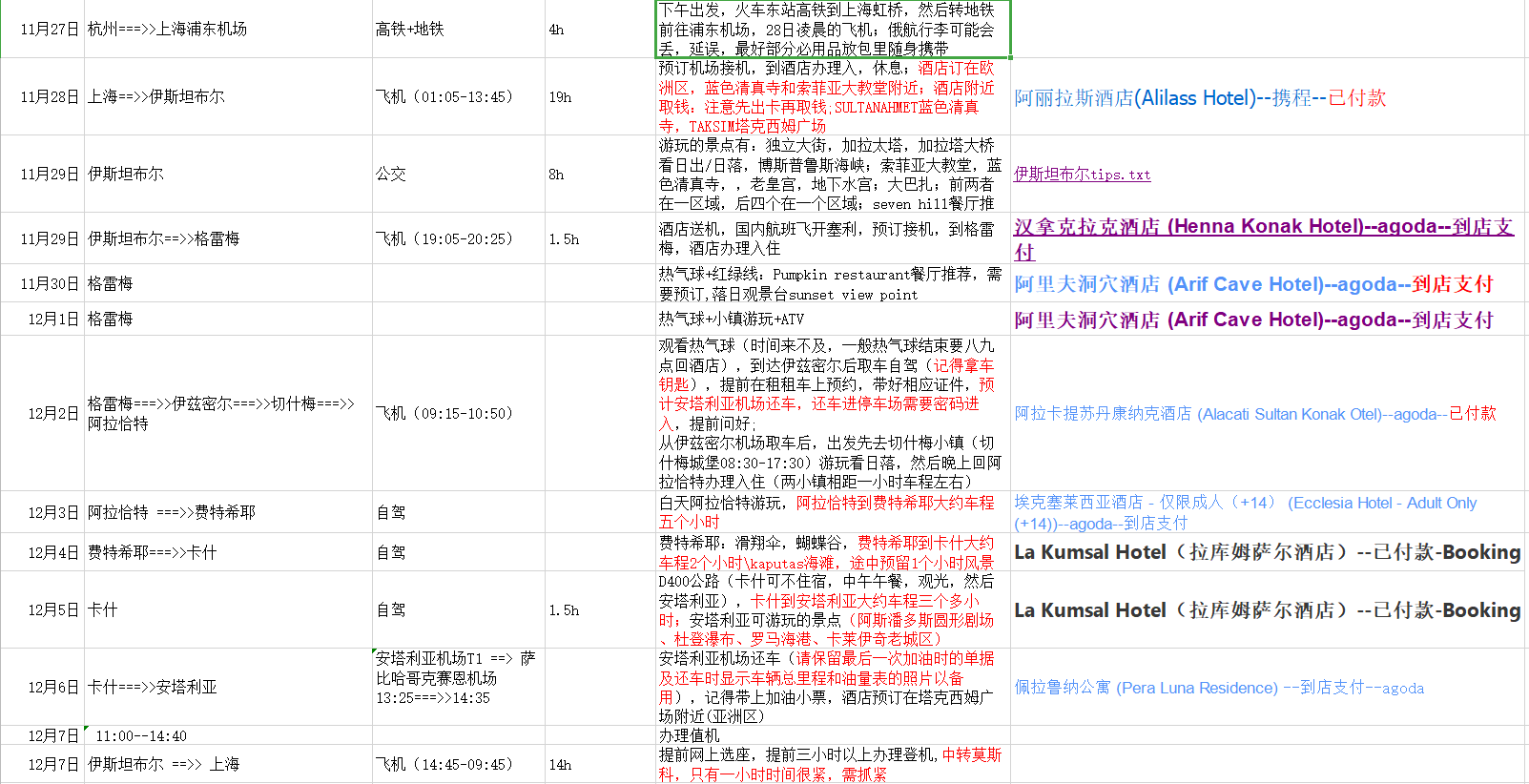The height and width of the screenshot is (784, 1529).
Task: Open the Pera Luna Residence link
Action: [x=1219, y=688]
